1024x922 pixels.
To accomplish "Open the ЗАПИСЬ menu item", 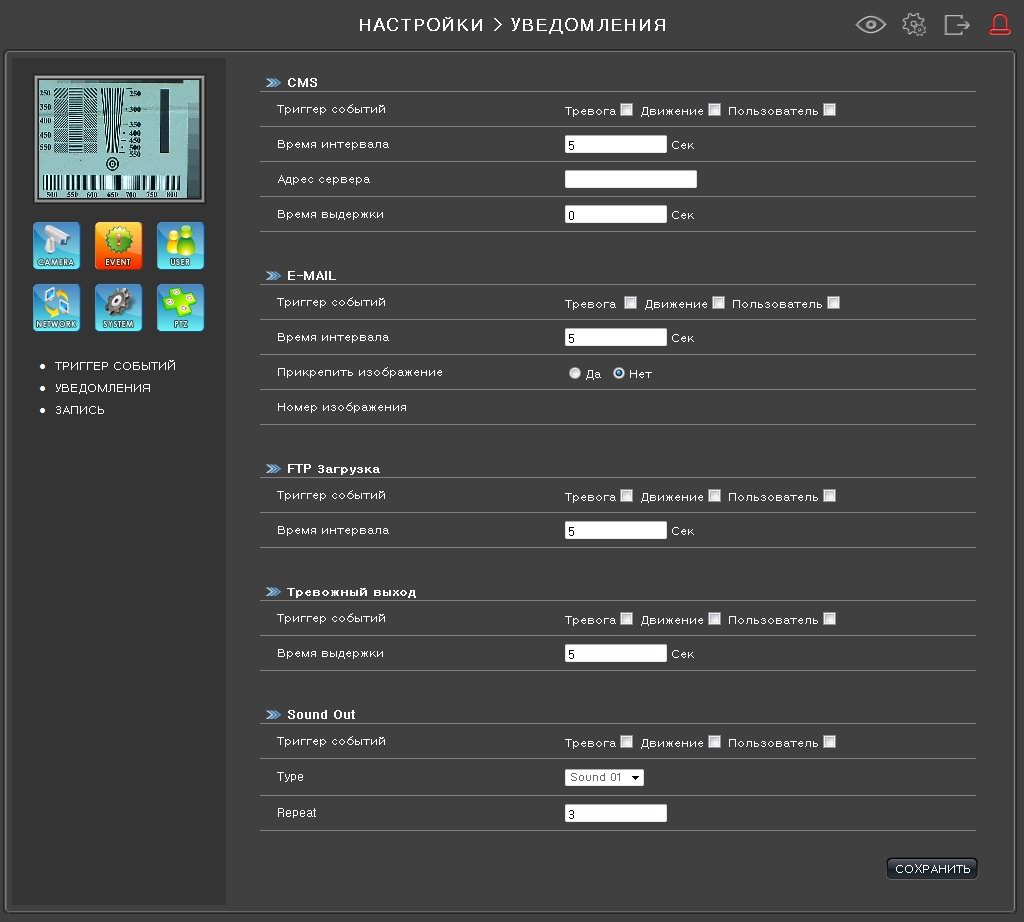I will coord(80,410).
